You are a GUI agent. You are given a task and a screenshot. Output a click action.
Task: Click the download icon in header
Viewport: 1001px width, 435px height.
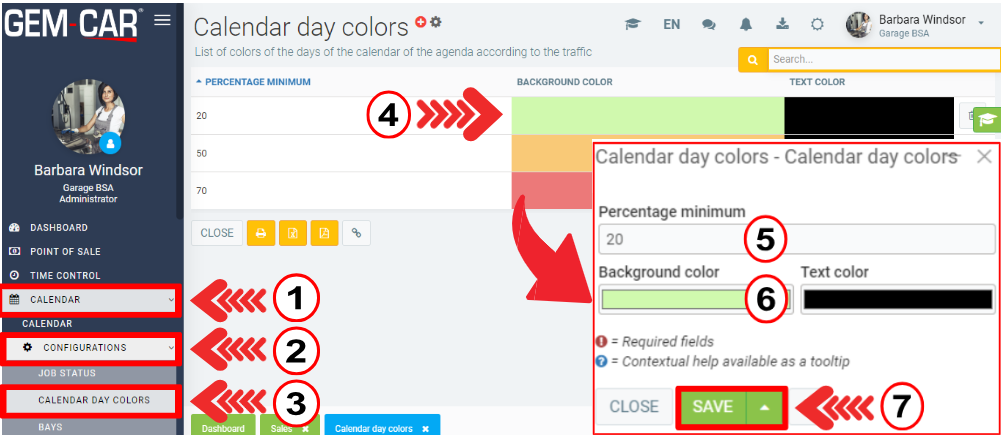click(782, 25)
